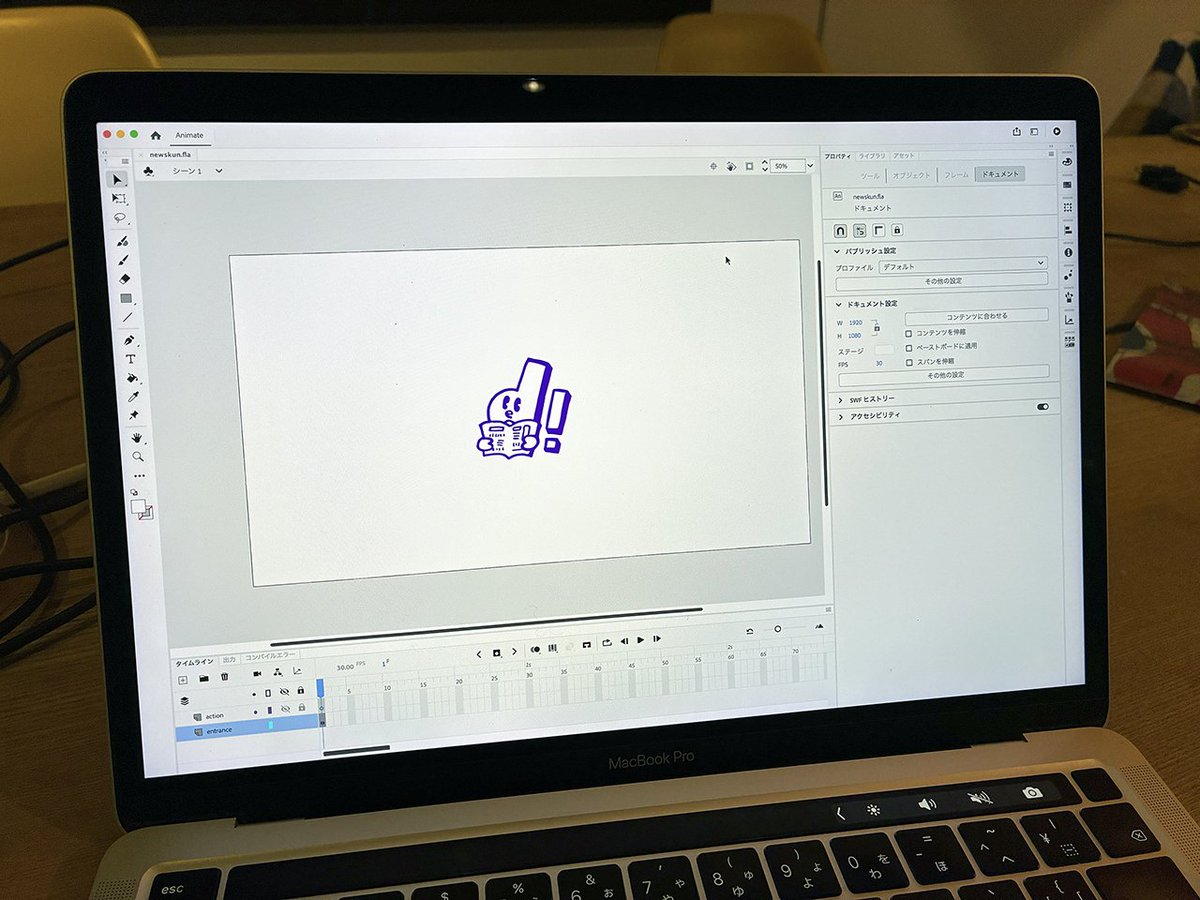Select the Zoom magnifier tool
This screenshot has height=900, width=1200.
pos(138,456)
